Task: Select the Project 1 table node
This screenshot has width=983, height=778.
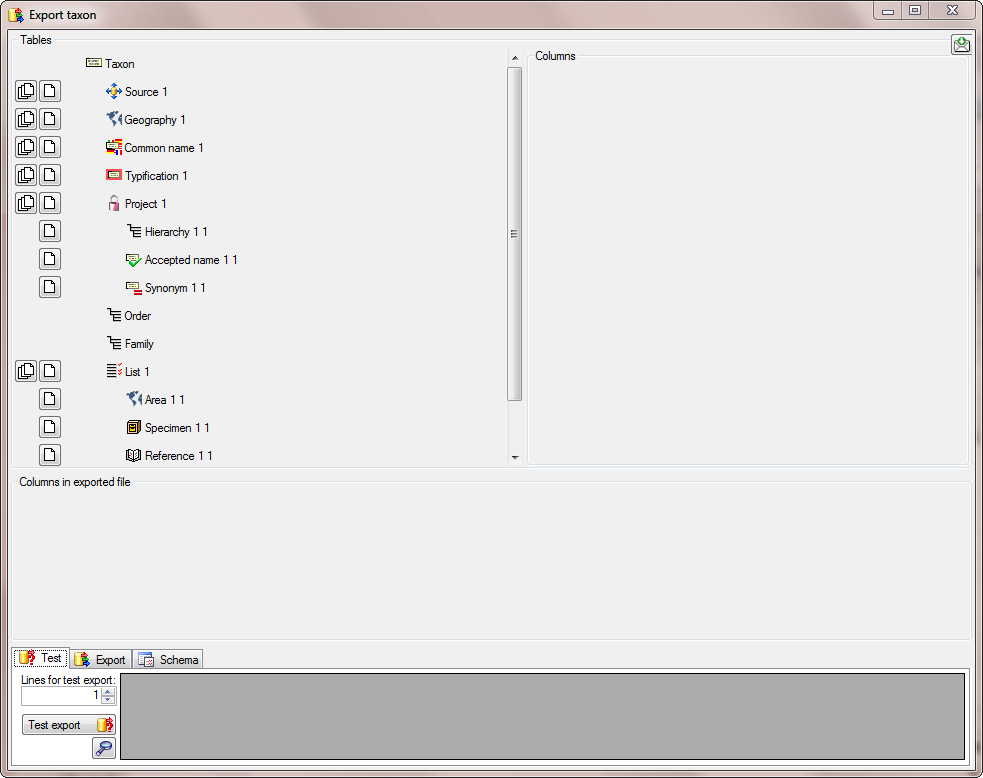Action: coord(145,204)
